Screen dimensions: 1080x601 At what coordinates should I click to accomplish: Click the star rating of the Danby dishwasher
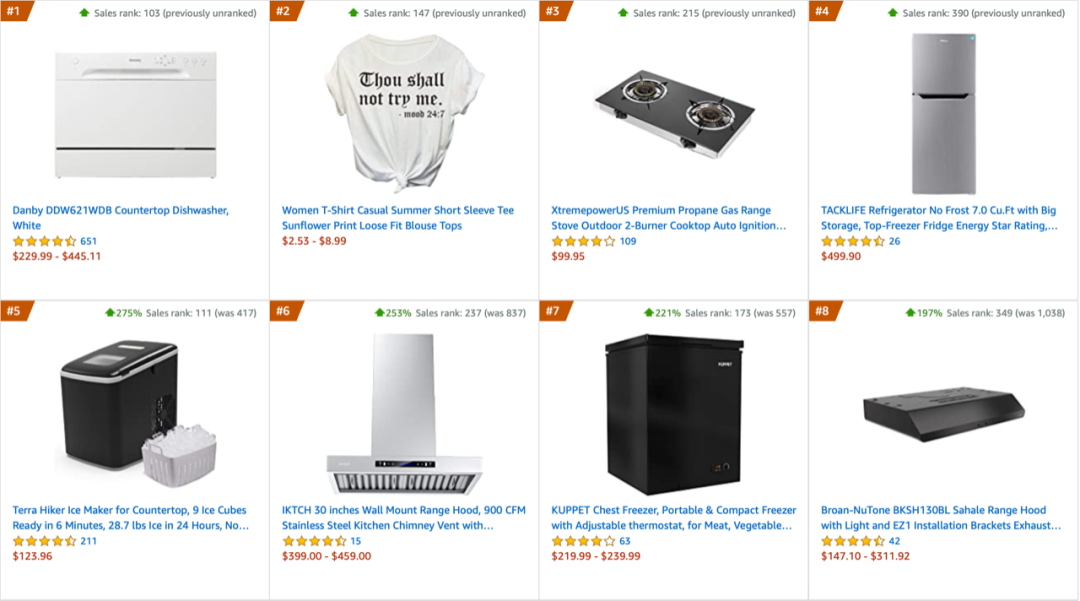pos(44,241)
